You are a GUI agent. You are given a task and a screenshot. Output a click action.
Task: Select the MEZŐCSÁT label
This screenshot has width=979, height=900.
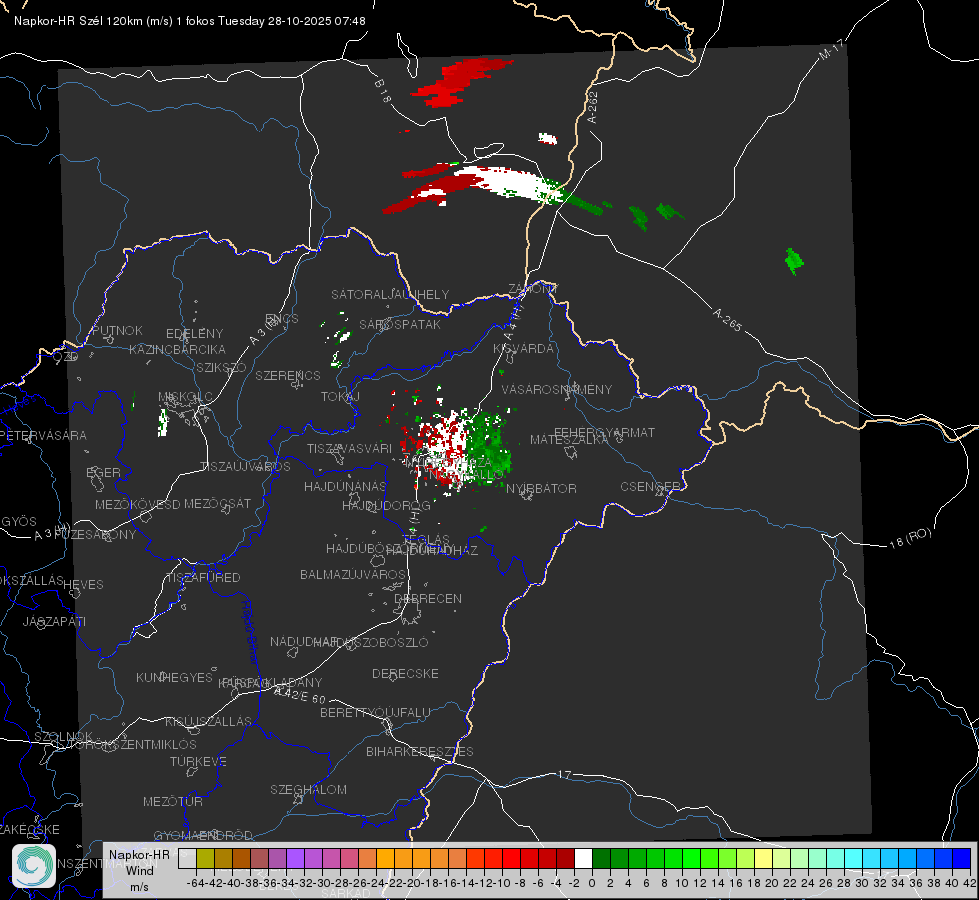click(217, 503)
